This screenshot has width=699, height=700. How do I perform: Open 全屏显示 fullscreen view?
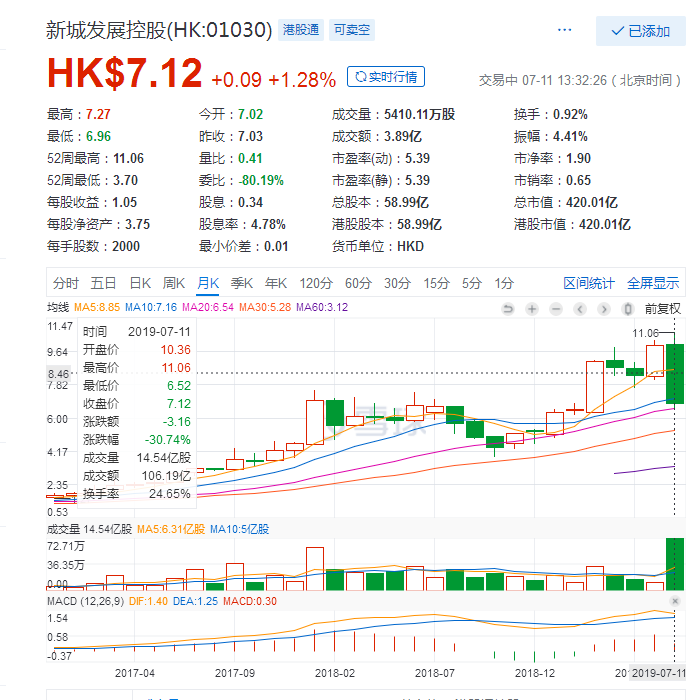coord(653,283)
